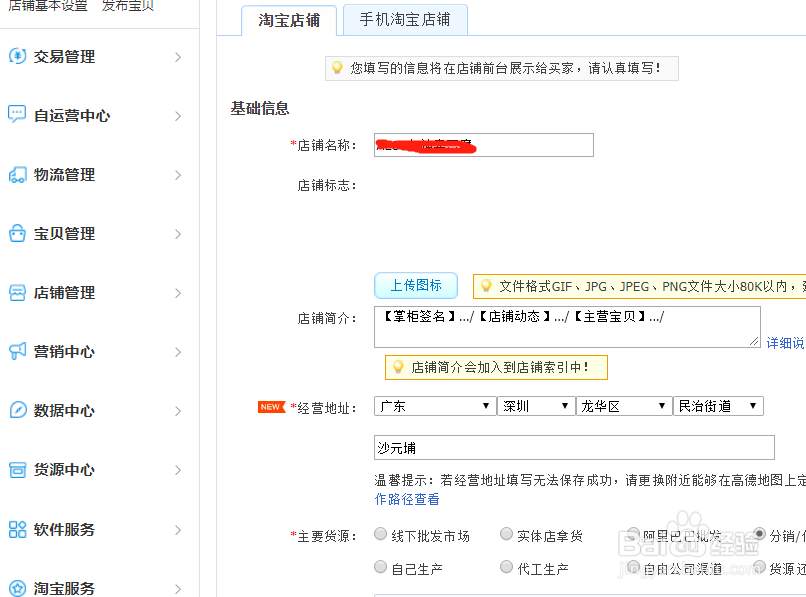Click into the 店铺简介 text area
The height and width of the screenshot is (597, 806).
click(567, 327)
